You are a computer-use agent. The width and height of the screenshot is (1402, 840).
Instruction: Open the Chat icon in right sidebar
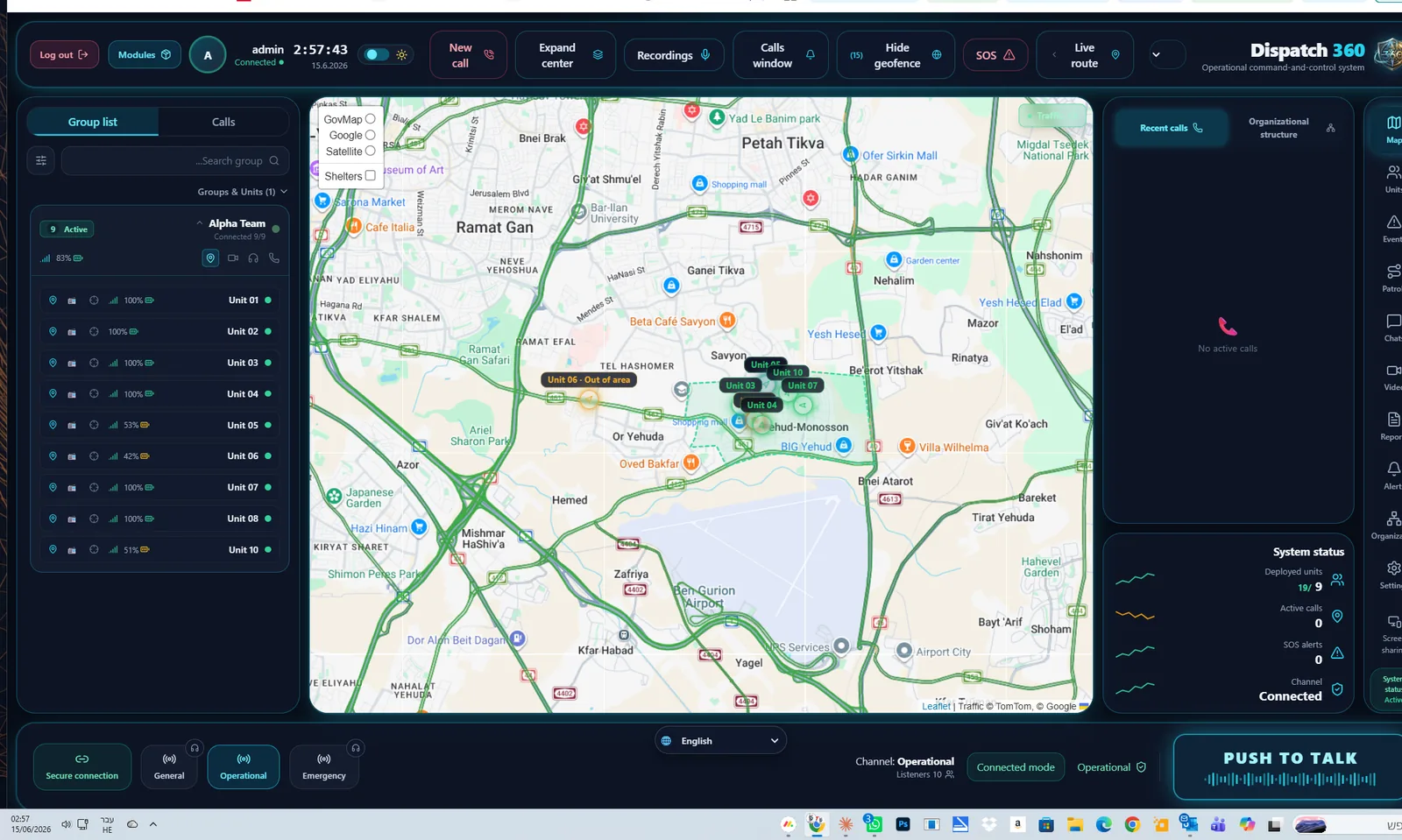1392,326
